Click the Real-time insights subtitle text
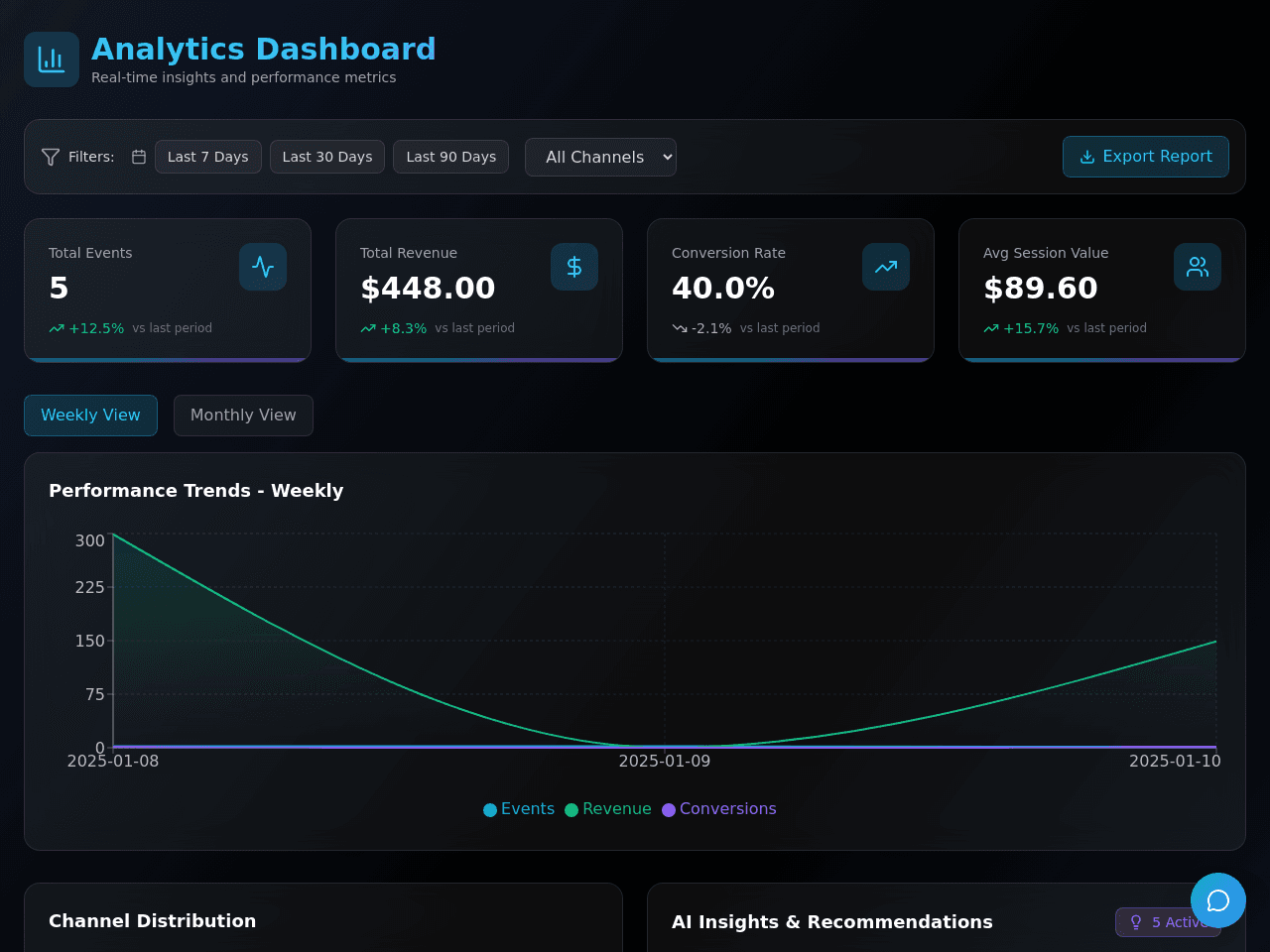Viewport: 1270px width, 952px height. click(x=244, y=77)
